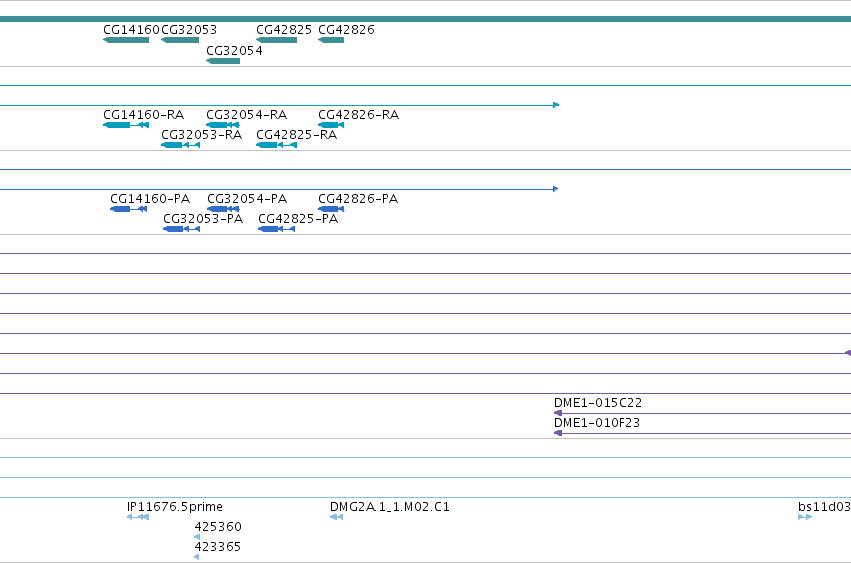
Task: Select the DME1-010F23 purple arrowhead
Action: click(x=557, y=433)
